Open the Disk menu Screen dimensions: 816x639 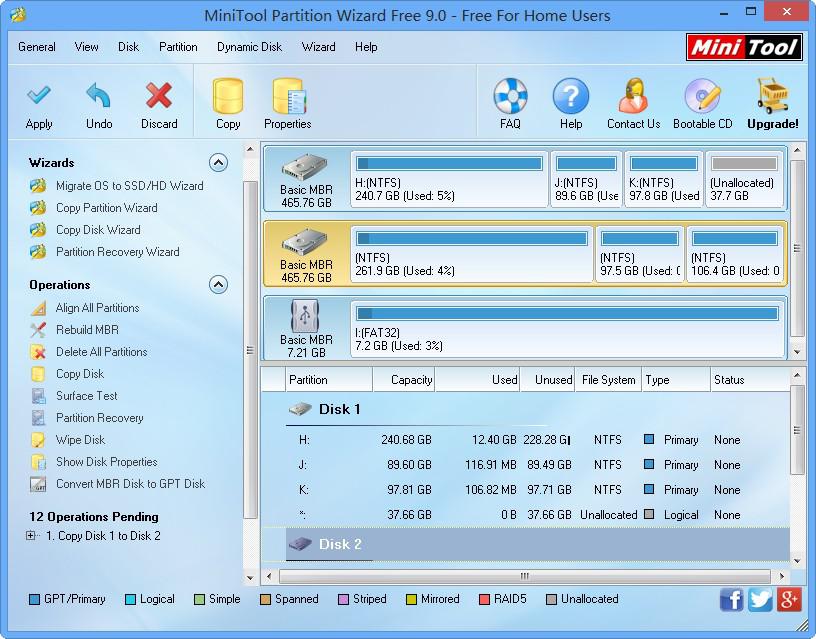pos(128,47)
